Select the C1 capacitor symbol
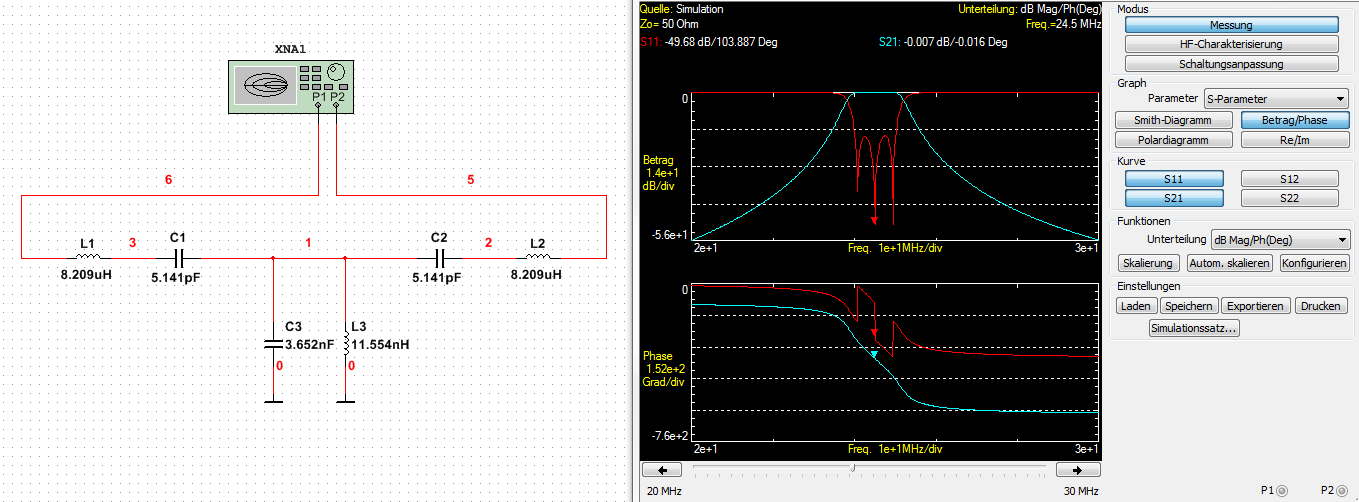 pyautogui.click(x=178, y=257)
